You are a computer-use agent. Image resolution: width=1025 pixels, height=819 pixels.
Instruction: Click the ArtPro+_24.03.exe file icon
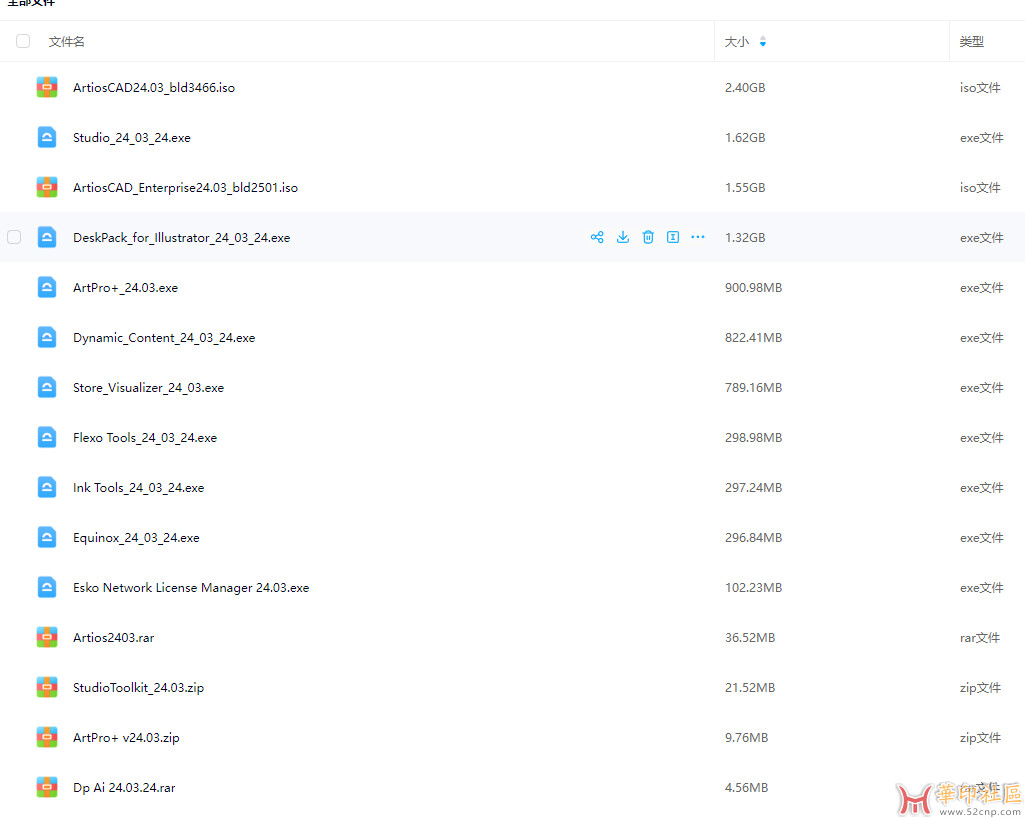[47, 288]
